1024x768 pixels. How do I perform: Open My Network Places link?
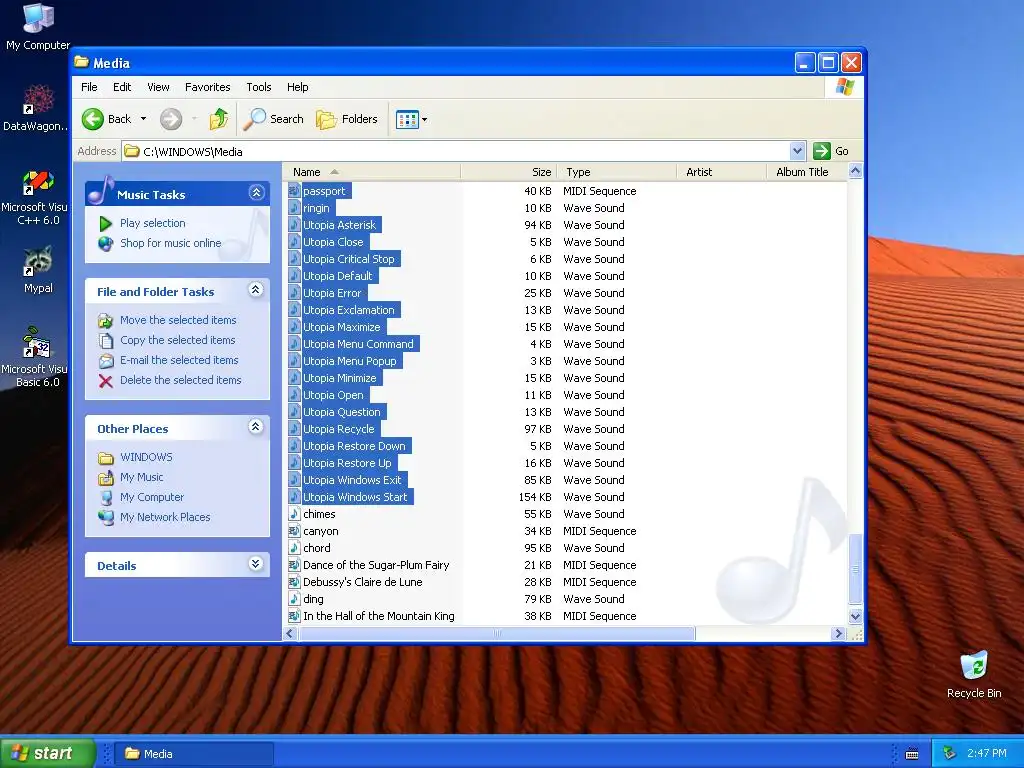(x=165, y=517)
